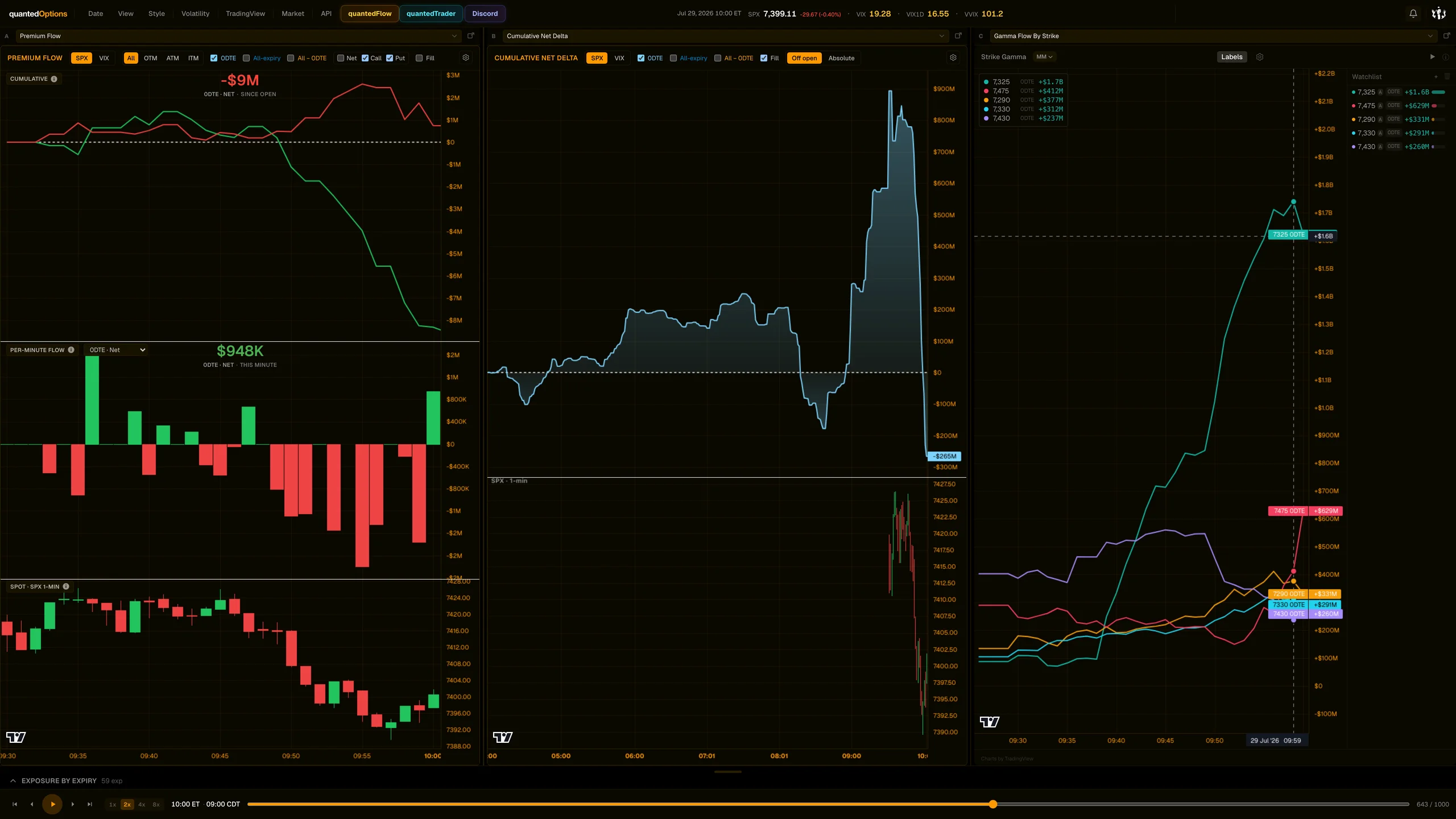Toggle 0DTE in Cumulative Net Delta
The width and height of the screenshot is (1456, 819).
coord(641,58)
